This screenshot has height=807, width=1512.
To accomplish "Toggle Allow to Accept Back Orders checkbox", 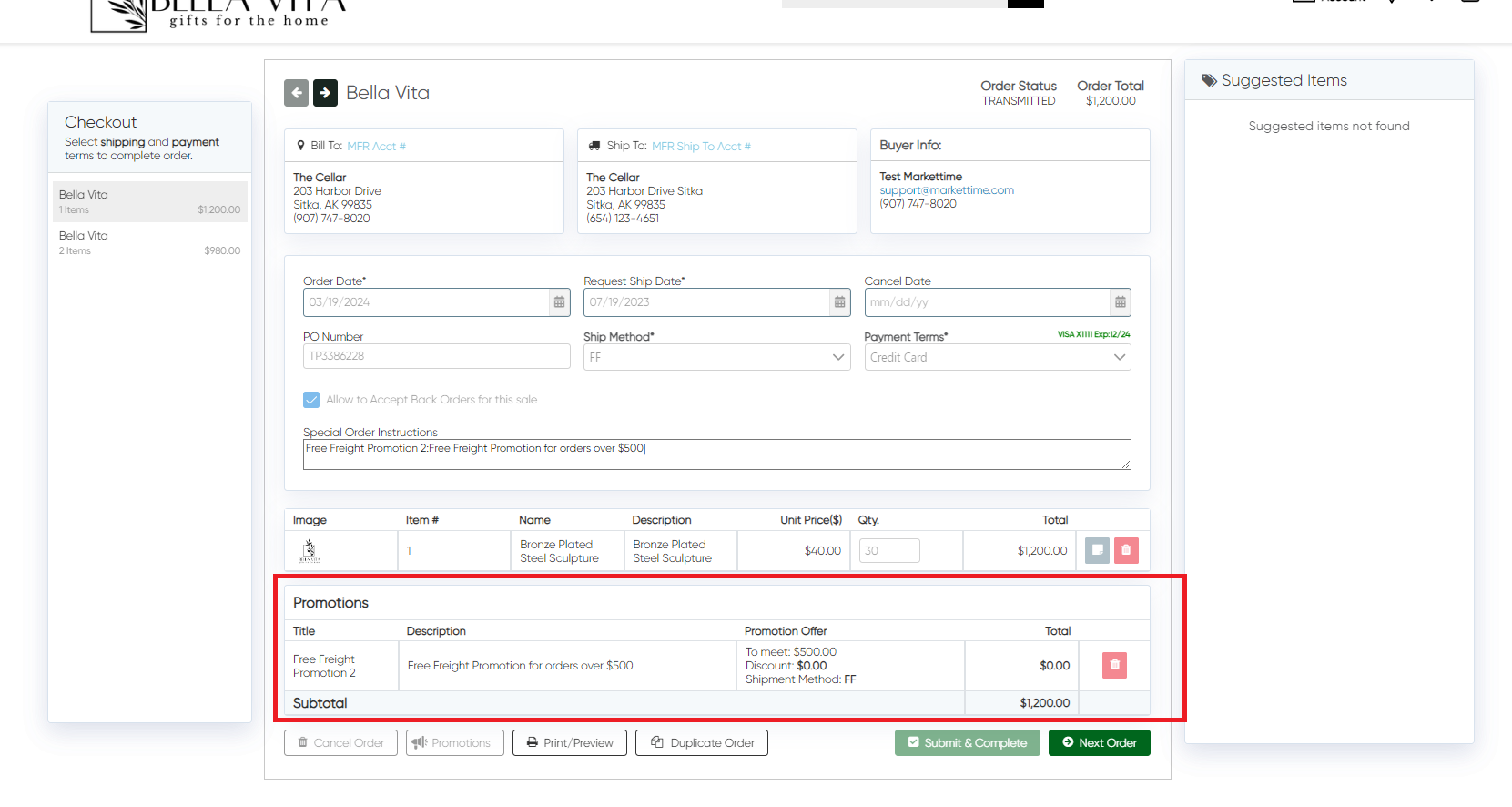I will [311, 400].
